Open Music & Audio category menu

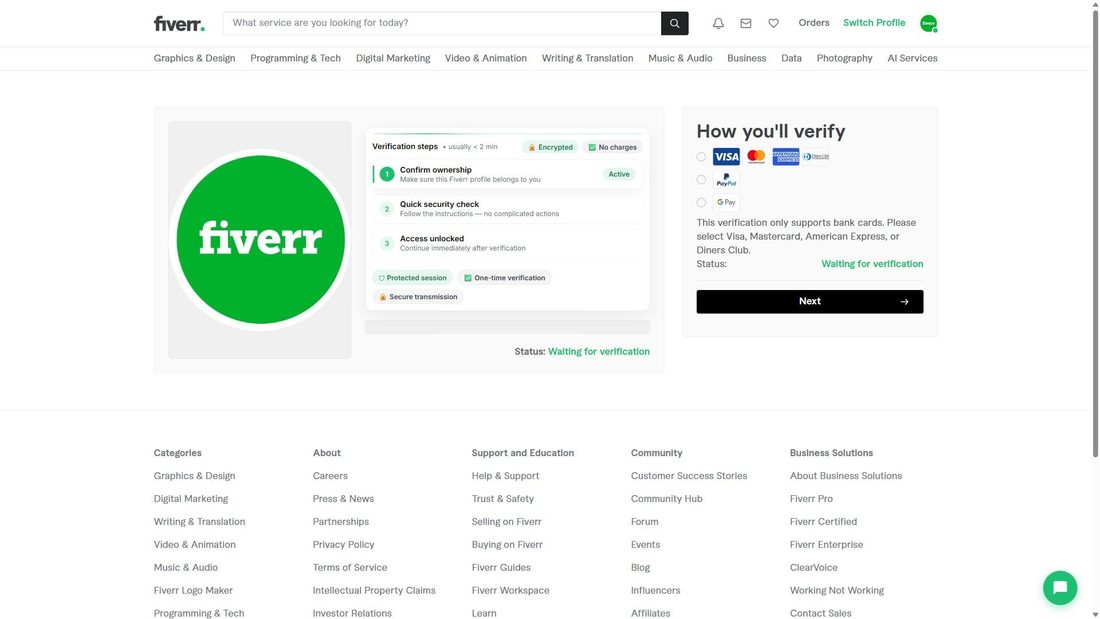[680, 58]
